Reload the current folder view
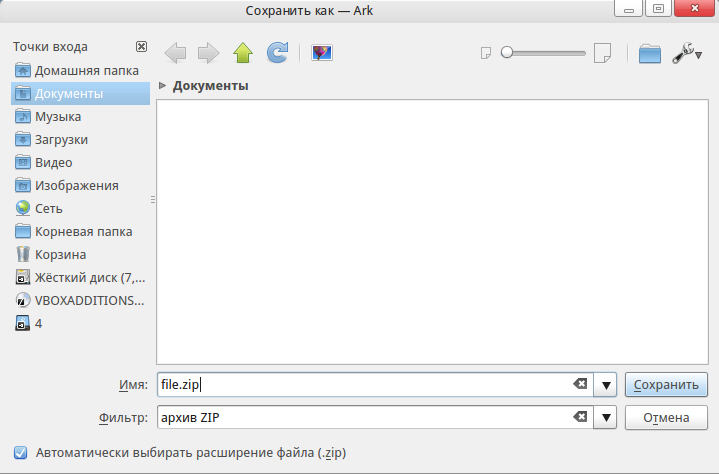 click(x=277, y=53)
